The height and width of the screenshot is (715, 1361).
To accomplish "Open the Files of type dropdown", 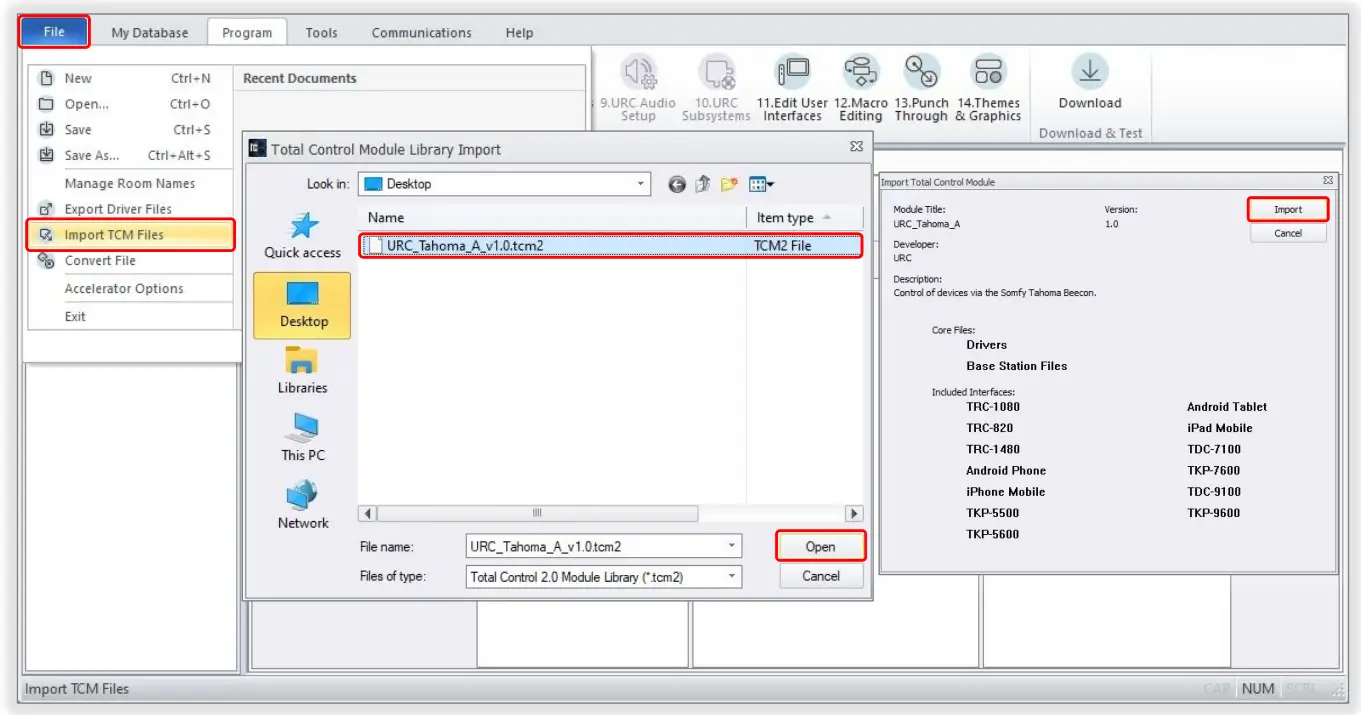I will (728, 575).
